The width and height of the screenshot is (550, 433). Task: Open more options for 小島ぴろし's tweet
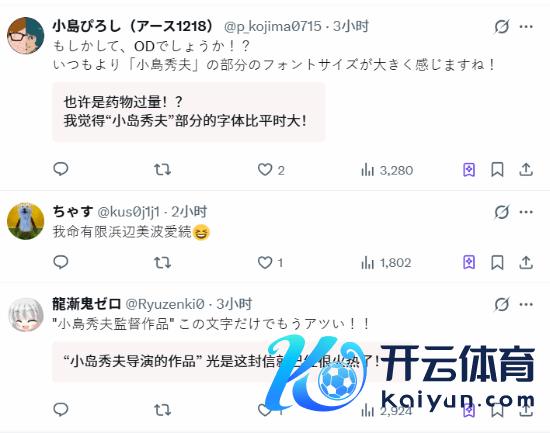[x=526, y=27]
